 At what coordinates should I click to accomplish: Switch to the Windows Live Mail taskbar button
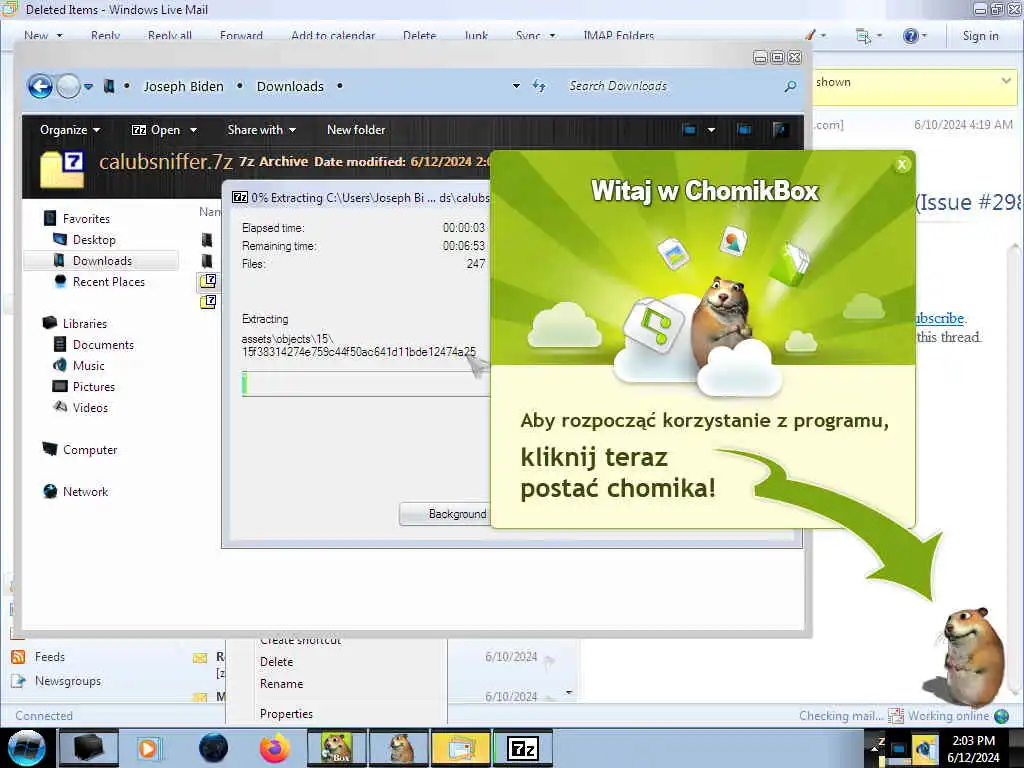point(460,748)
